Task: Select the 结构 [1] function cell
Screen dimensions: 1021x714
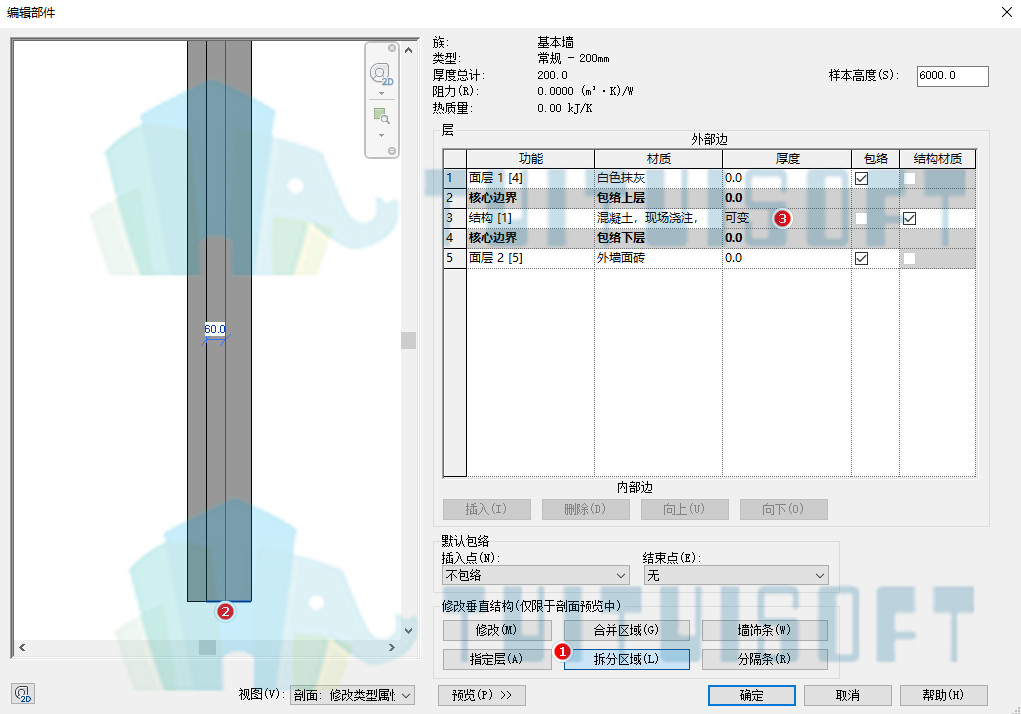Action: (530, 218)
